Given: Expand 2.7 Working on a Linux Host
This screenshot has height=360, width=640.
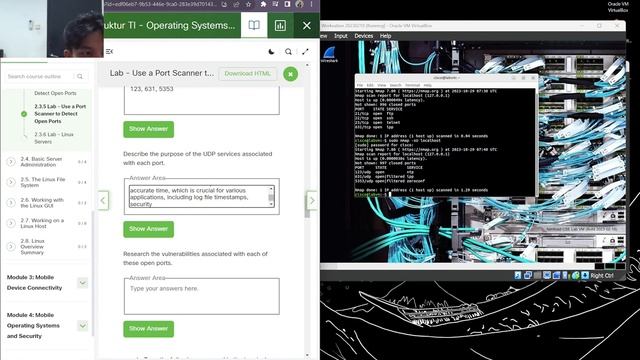Looking at the screenshot, I should [11, 223].
